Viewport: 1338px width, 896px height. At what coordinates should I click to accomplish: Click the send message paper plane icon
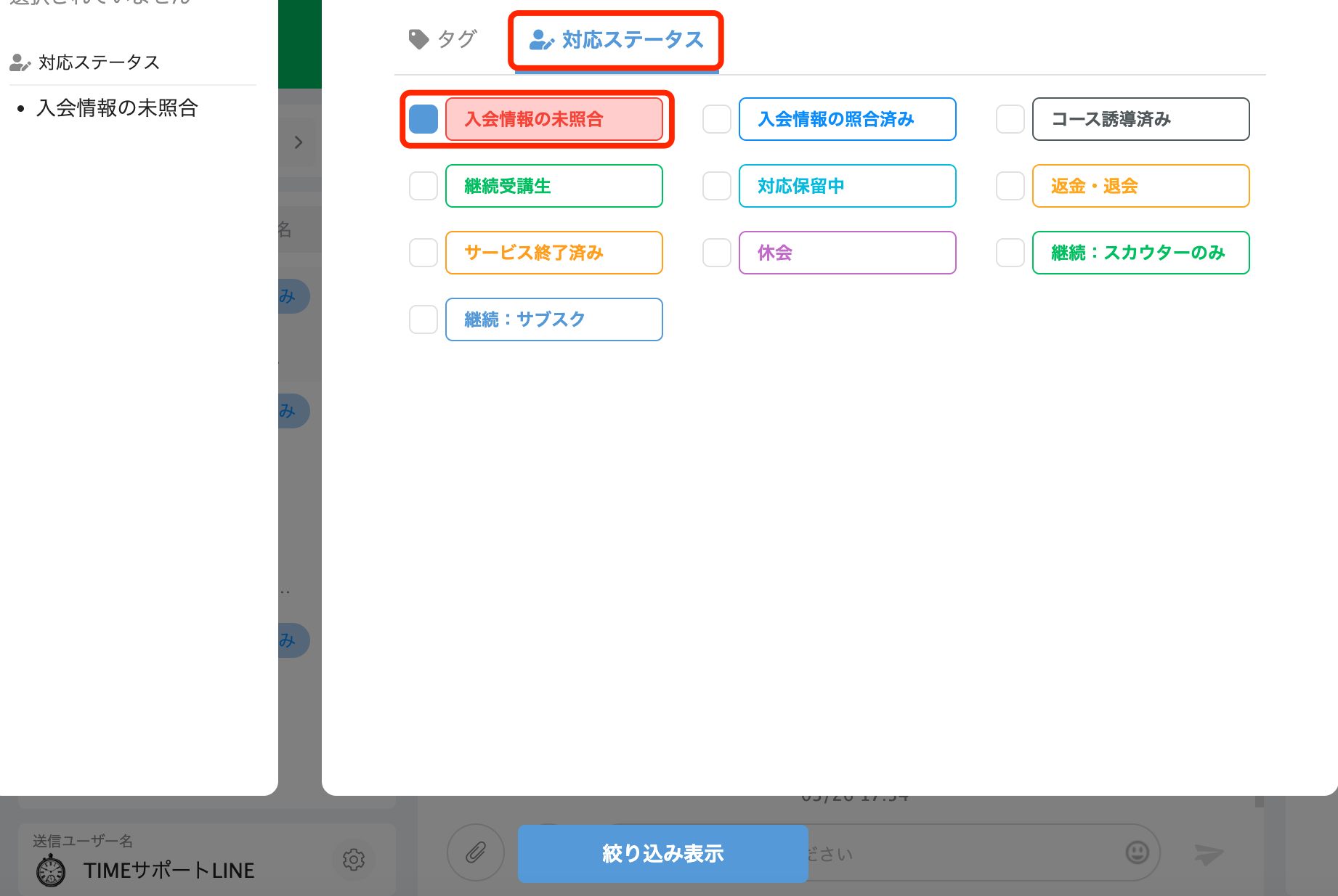click(x=1210, y=854)
